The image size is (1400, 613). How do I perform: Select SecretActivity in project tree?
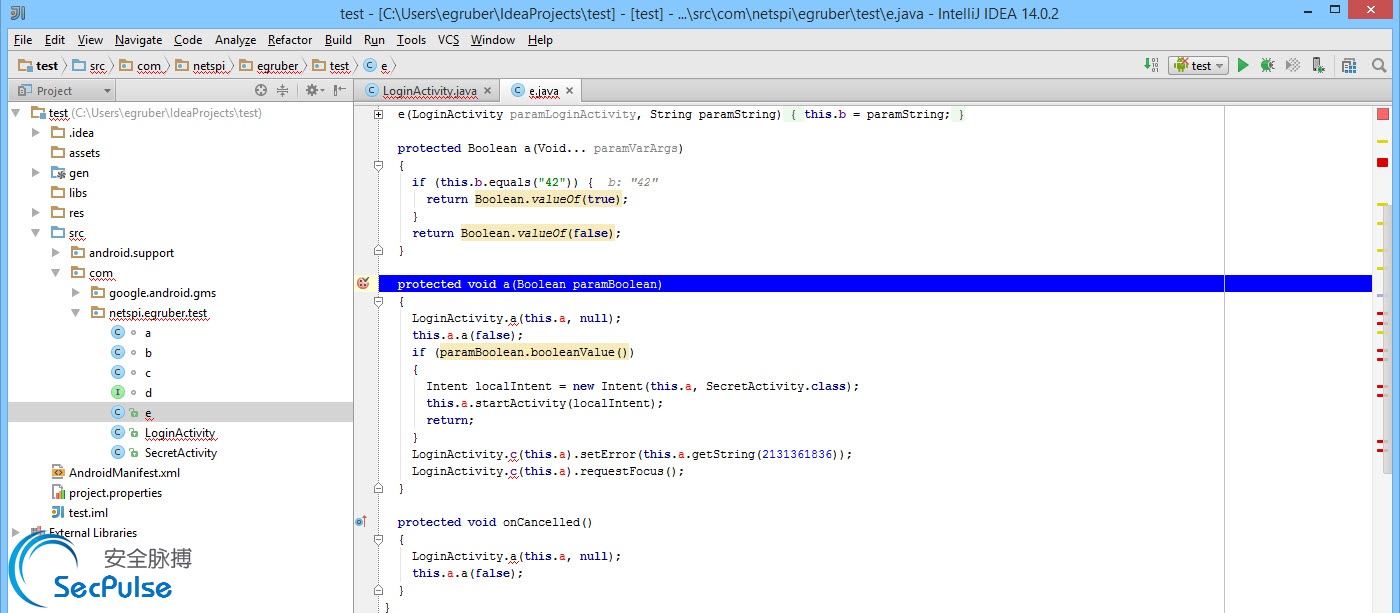181,453
